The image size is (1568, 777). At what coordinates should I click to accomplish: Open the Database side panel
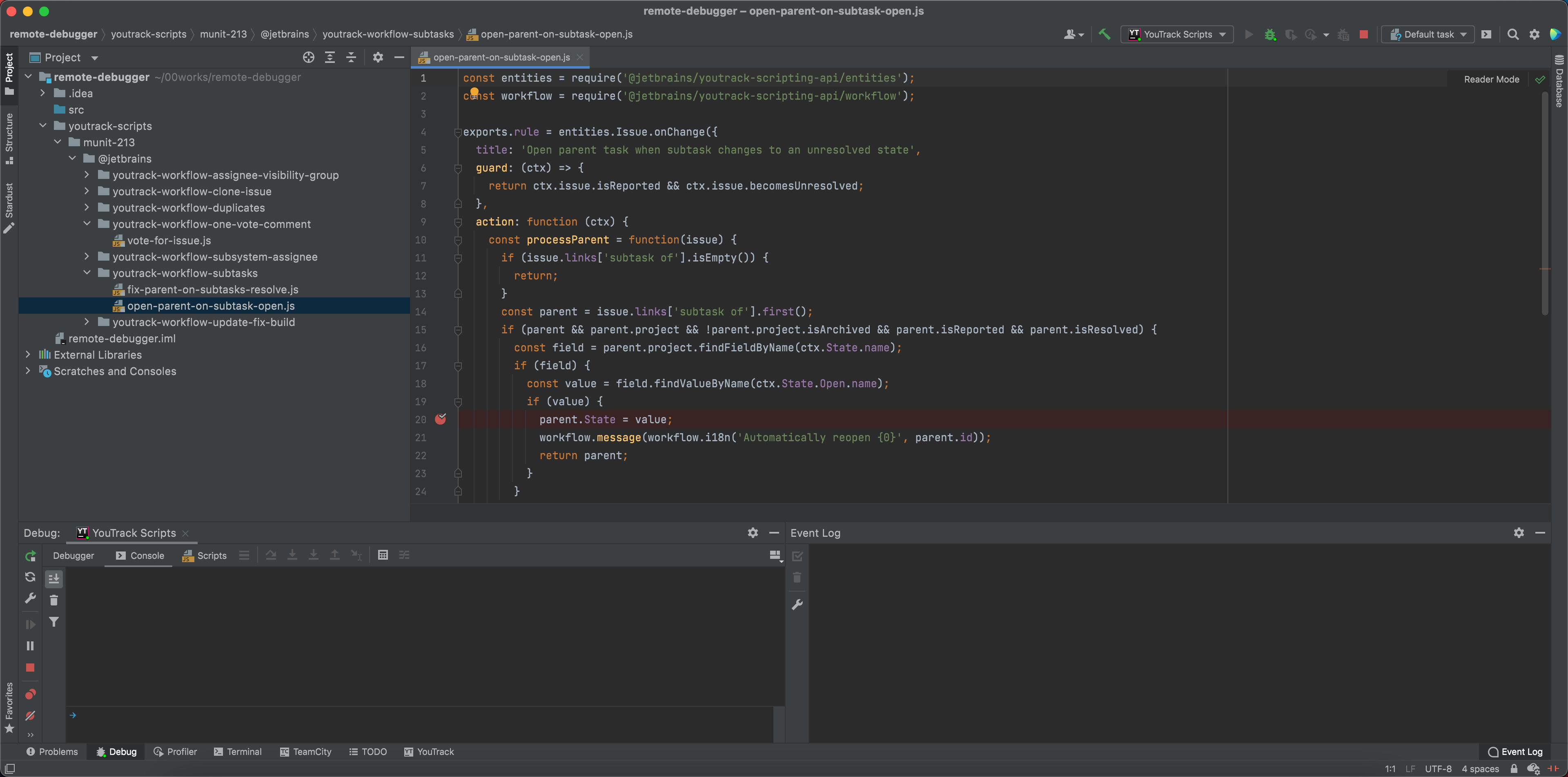click(x=1559, y=81)
